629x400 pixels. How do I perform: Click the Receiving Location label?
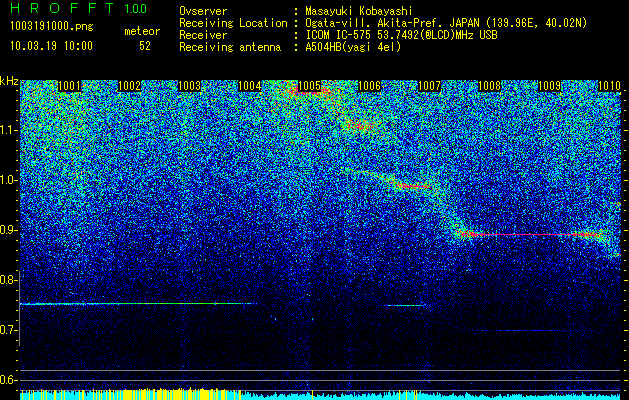coord(233,23)
